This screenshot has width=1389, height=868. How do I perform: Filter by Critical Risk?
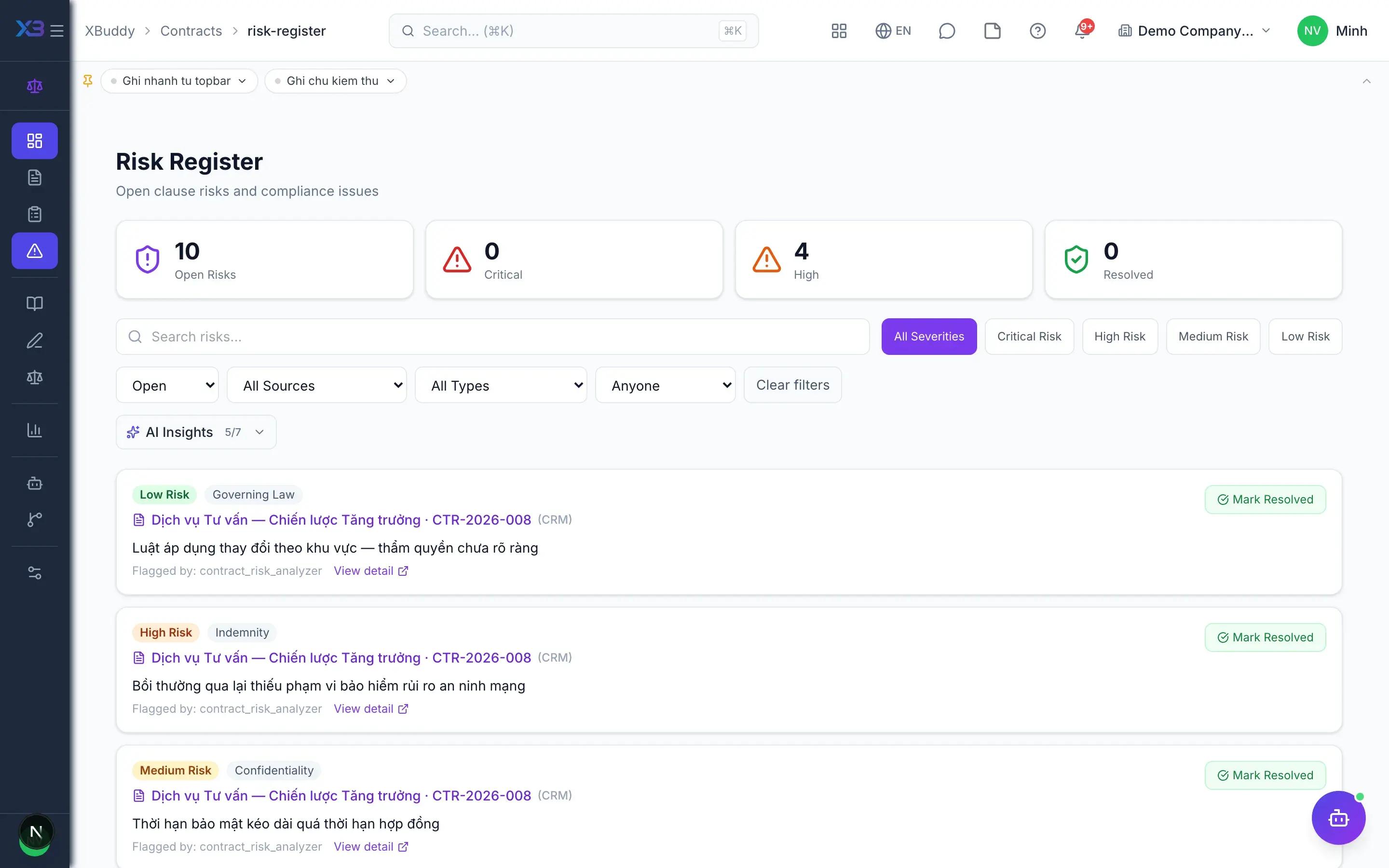(1029, 337)
